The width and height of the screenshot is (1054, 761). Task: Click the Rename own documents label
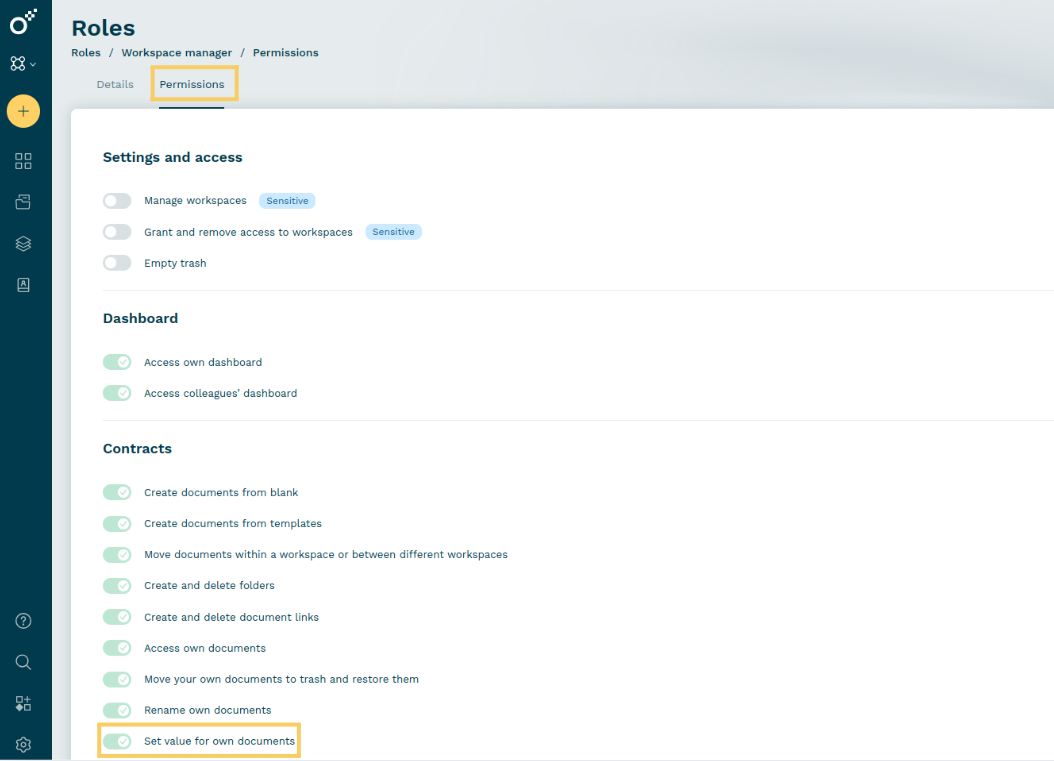208,710
